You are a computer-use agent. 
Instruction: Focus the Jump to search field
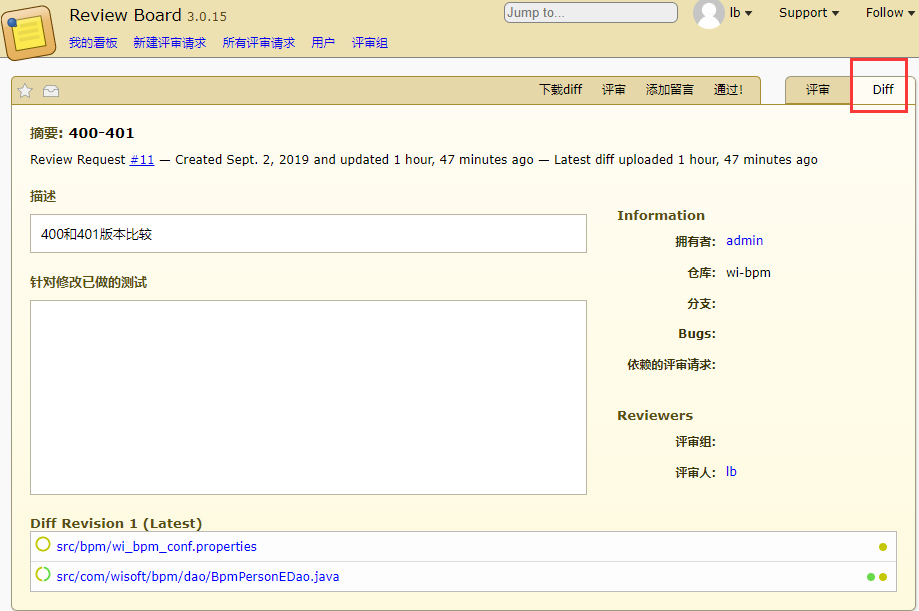click(590, 12)
